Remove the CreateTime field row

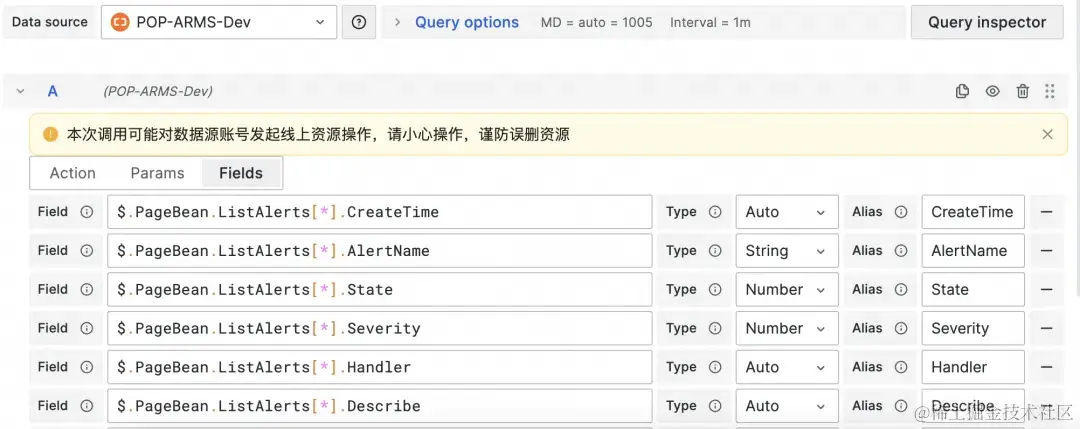tap(1047, 212)
